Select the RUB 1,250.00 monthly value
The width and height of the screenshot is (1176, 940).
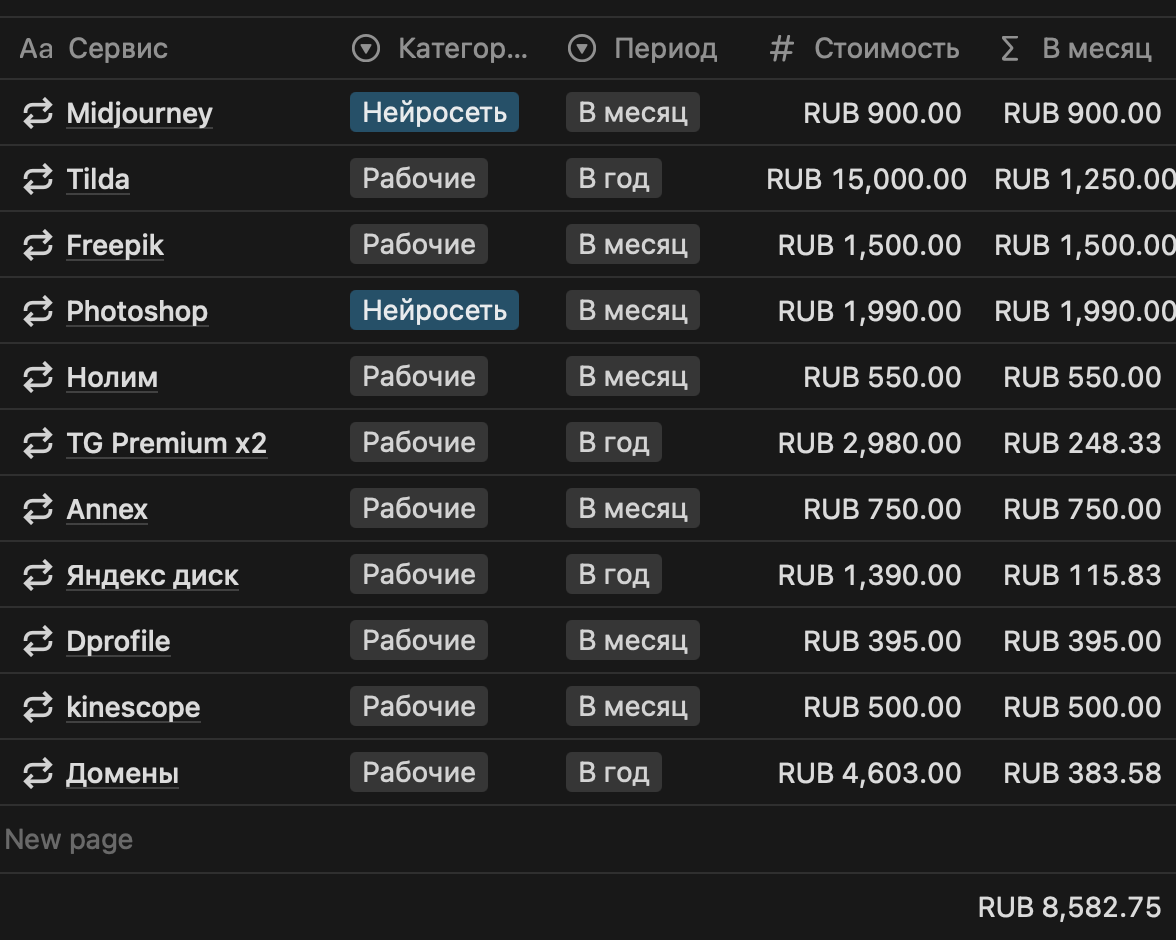coord(1084,179)
